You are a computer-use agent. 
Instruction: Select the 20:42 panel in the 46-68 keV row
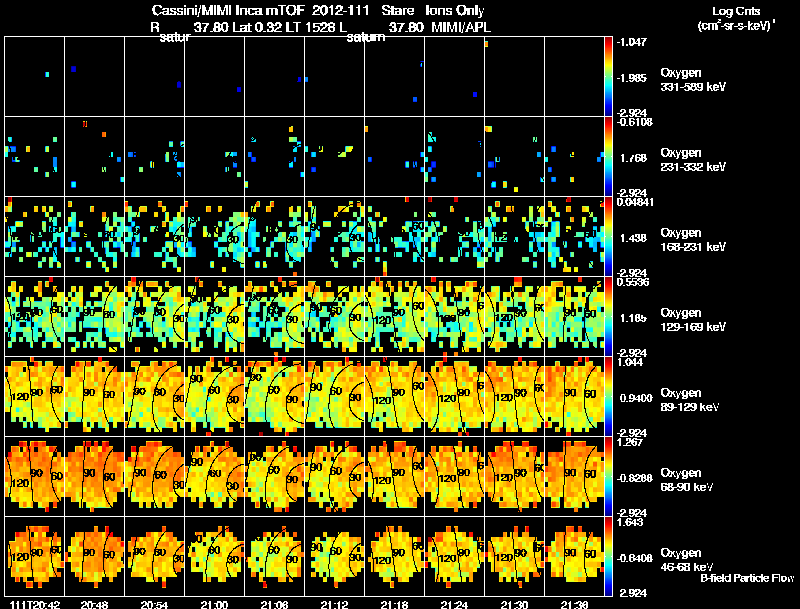coord(35,556)
